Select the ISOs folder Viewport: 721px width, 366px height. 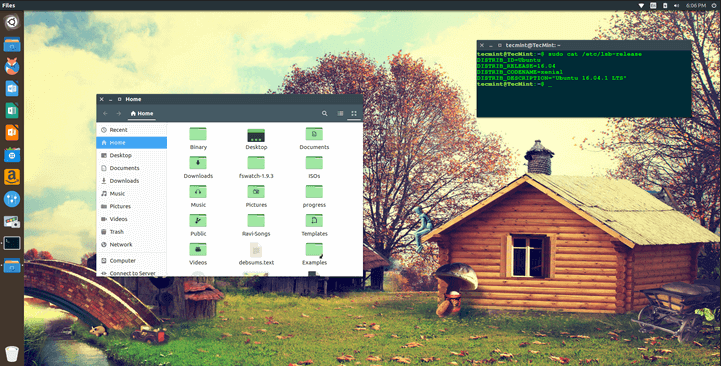(x=314, y=167)
